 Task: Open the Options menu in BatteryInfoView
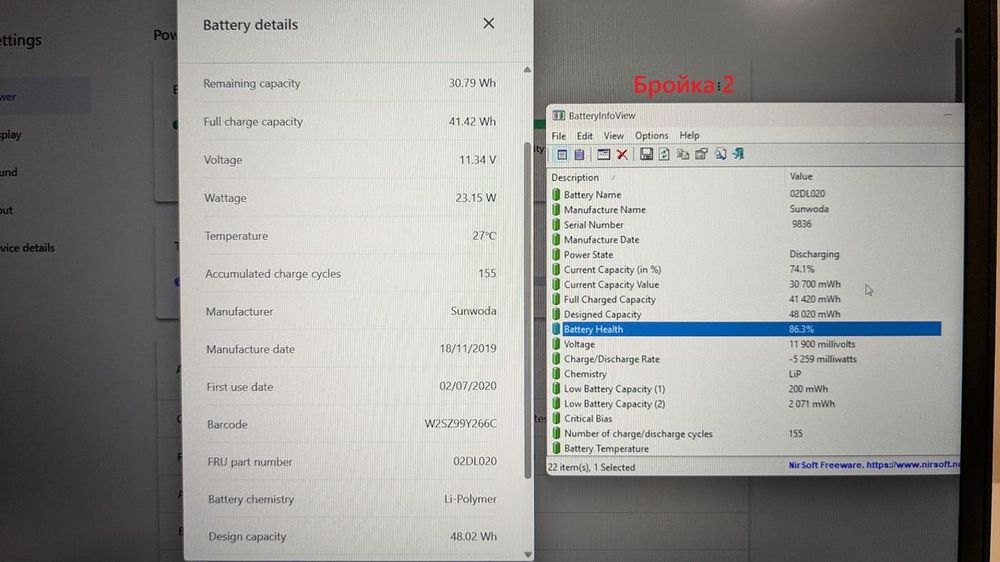pyautogui.click(x=652, y=136)
